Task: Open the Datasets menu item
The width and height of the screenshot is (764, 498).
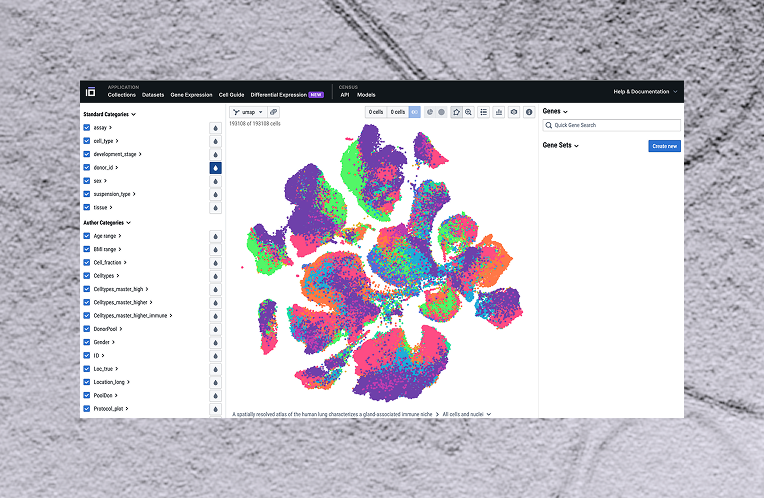Action: click(x=153, y=95)
